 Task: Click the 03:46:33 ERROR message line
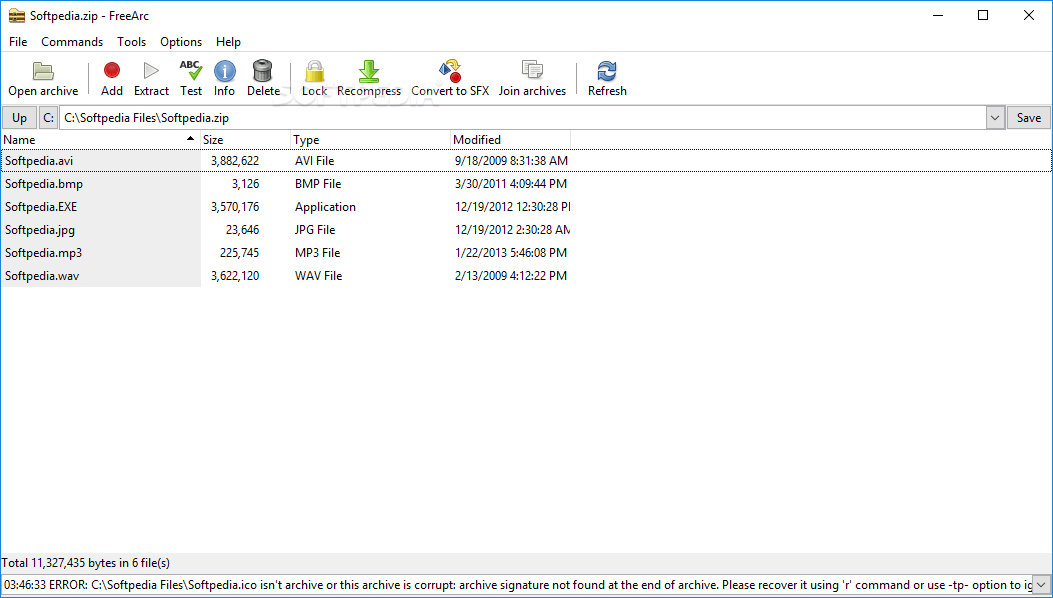coord(516,585)
